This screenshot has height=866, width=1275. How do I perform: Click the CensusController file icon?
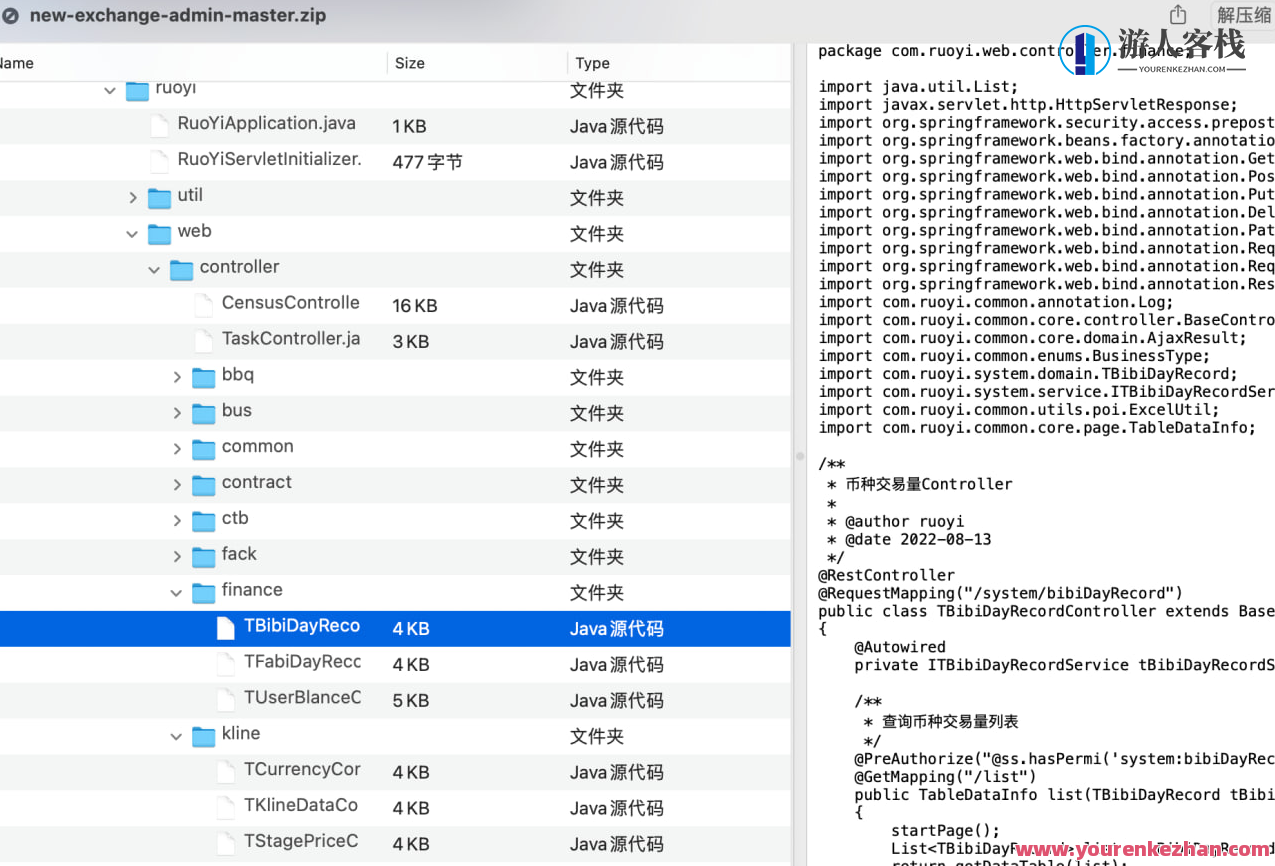click(x=204, y=304)
